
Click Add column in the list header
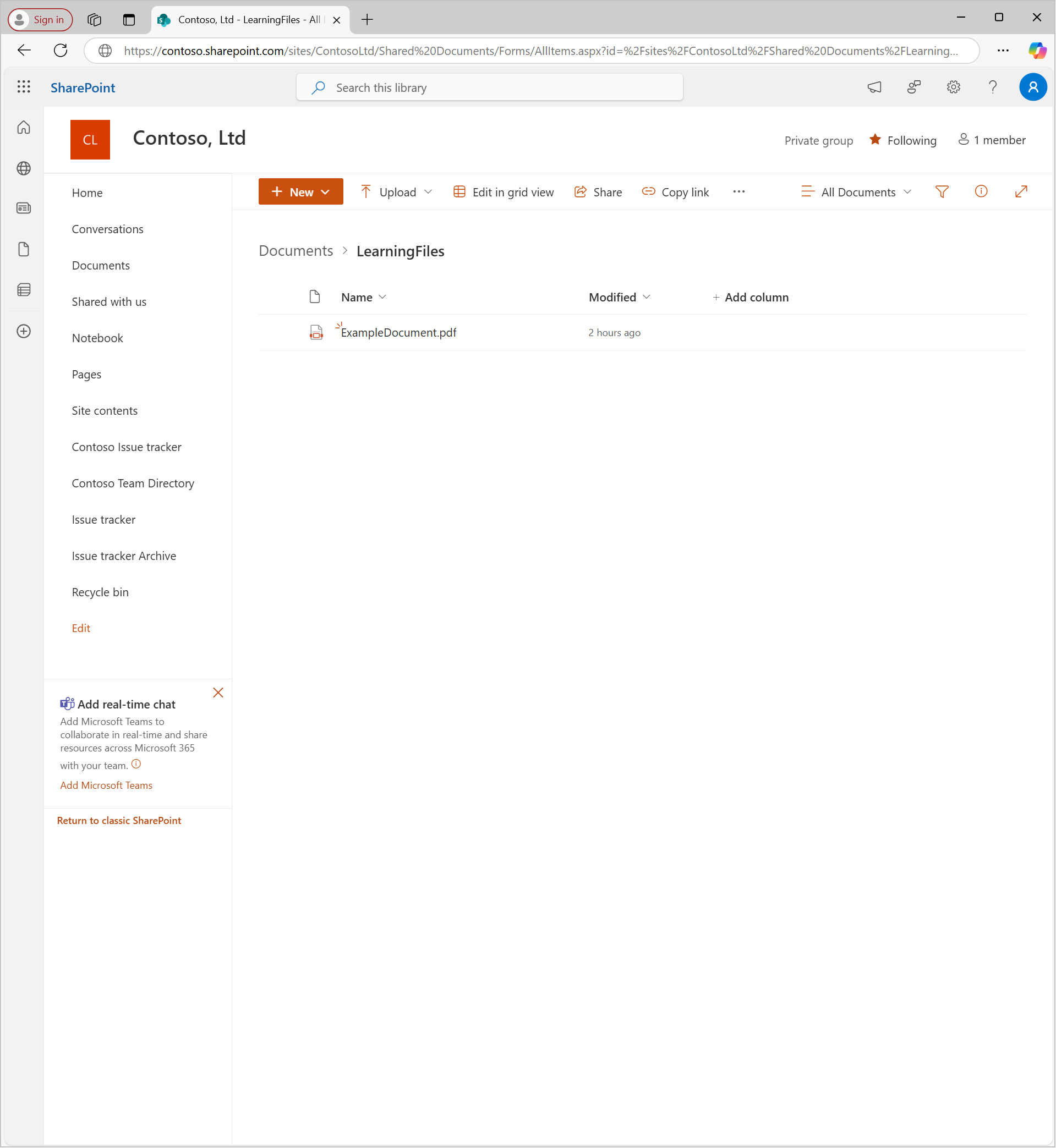750,297
